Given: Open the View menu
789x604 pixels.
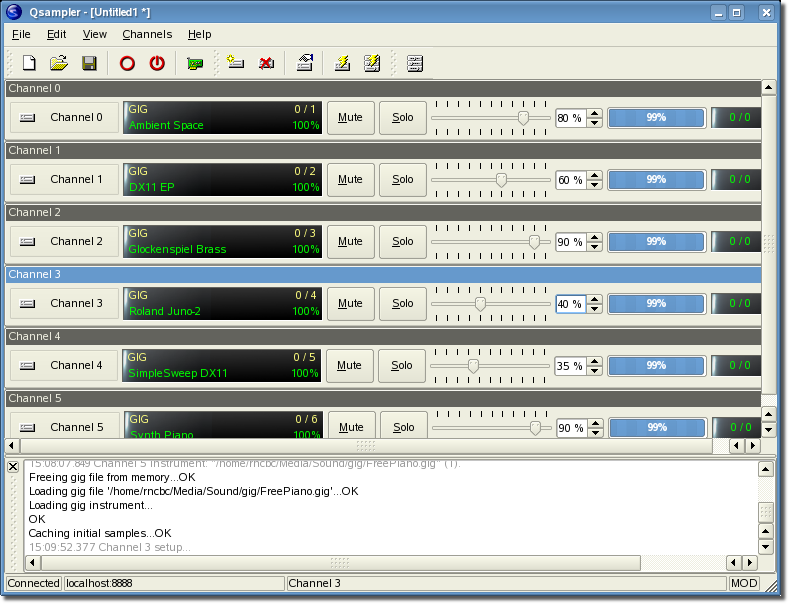Looking at the screenshot, I should click(x=95, y=34).
